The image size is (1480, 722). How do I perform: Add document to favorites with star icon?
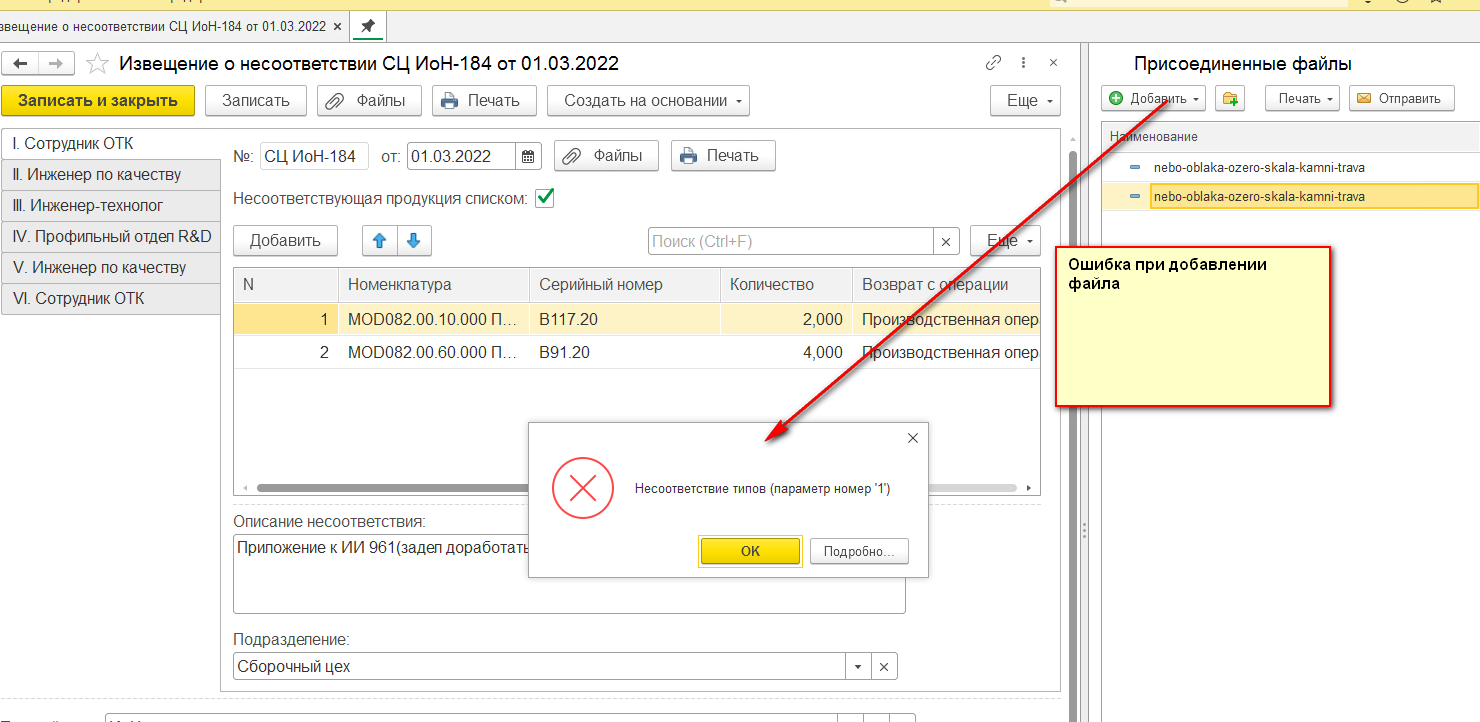point(97,64)
